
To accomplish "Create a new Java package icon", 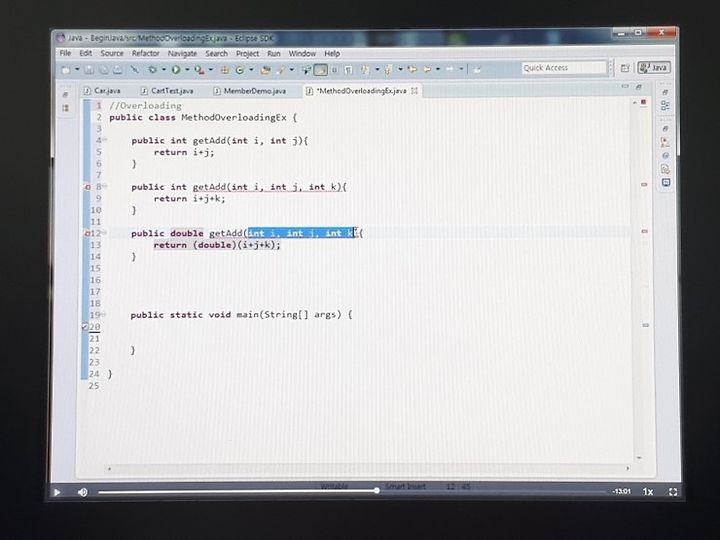I will 225,69.
